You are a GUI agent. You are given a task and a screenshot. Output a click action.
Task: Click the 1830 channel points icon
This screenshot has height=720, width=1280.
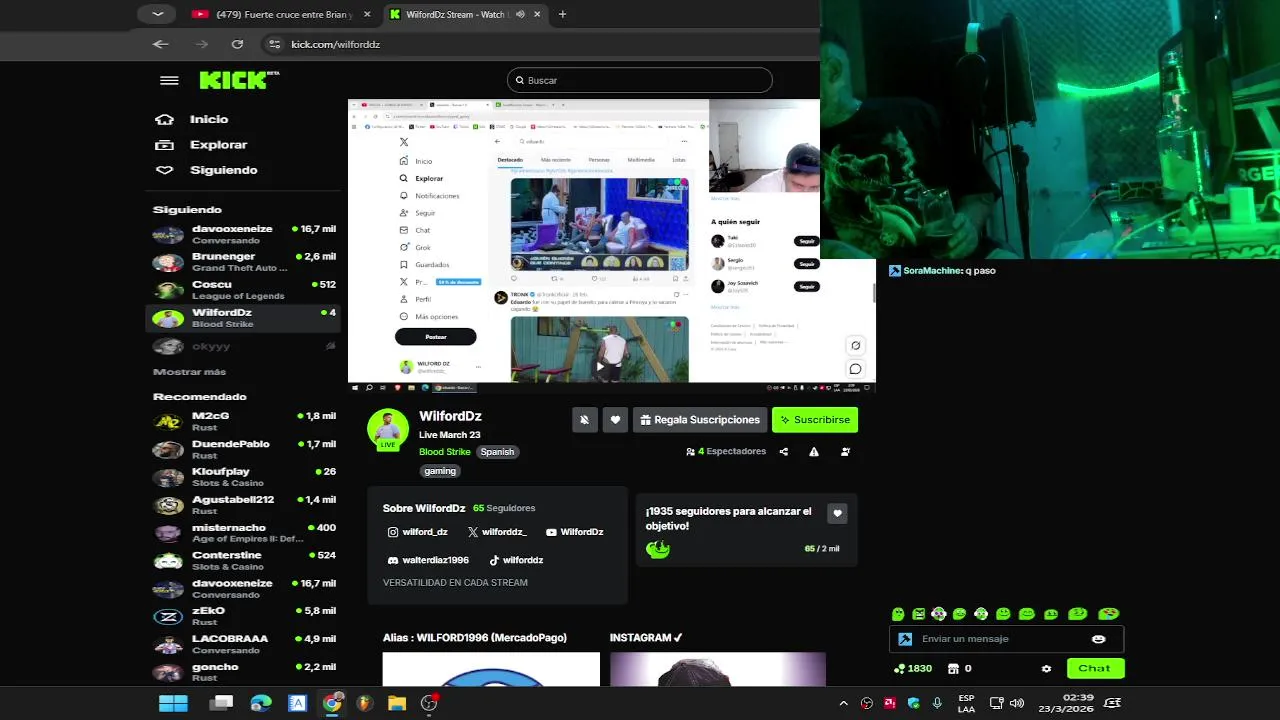pos(899,669)
